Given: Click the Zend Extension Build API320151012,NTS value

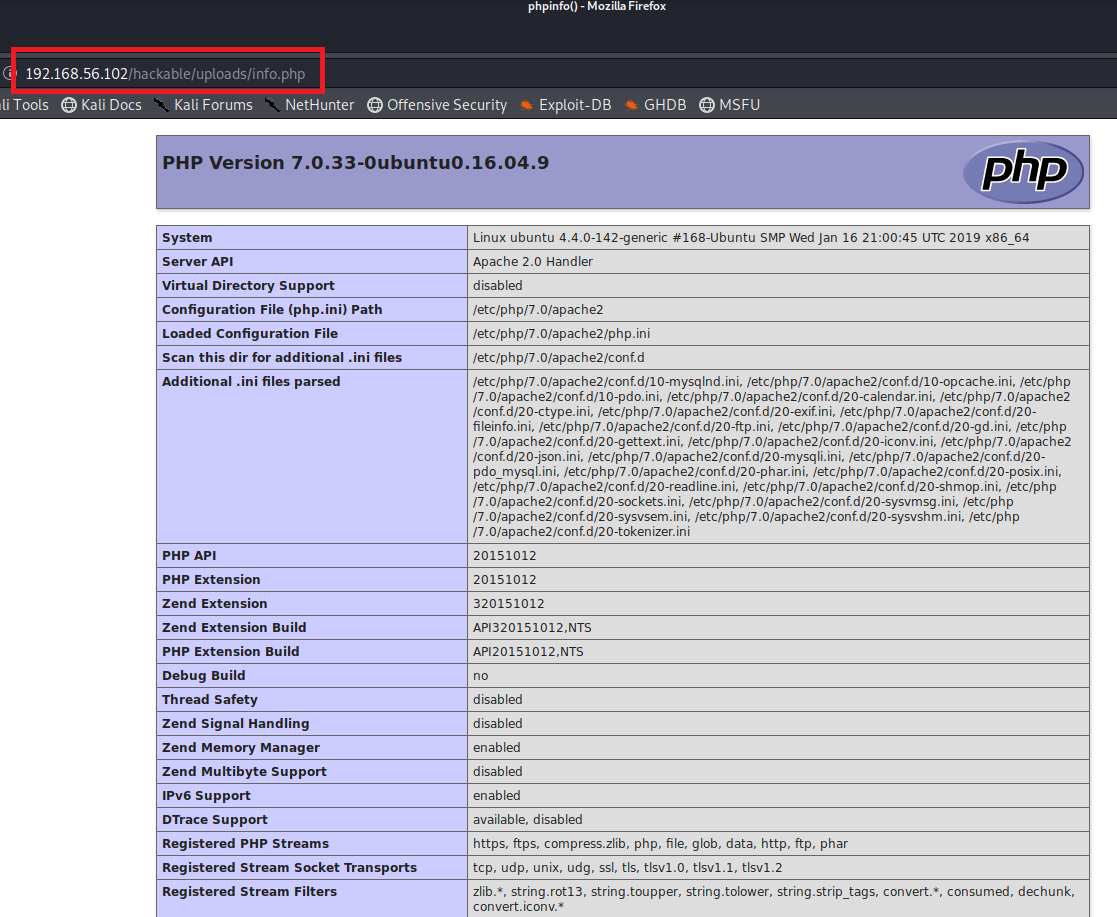Looking at the screenshot, I should click(528, 628).
